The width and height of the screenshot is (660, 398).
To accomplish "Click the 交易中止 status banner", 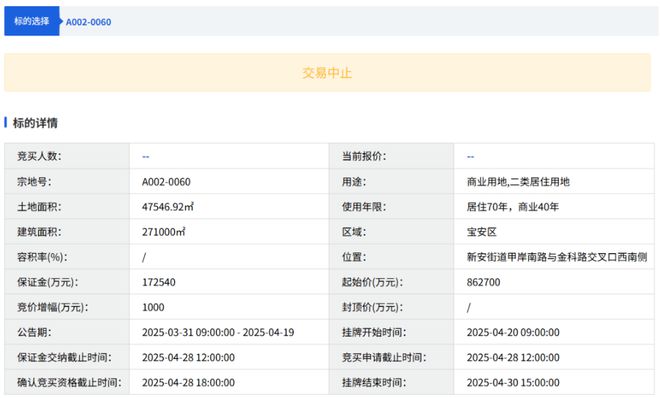I will pyautogui.click(x=327, y=72).
